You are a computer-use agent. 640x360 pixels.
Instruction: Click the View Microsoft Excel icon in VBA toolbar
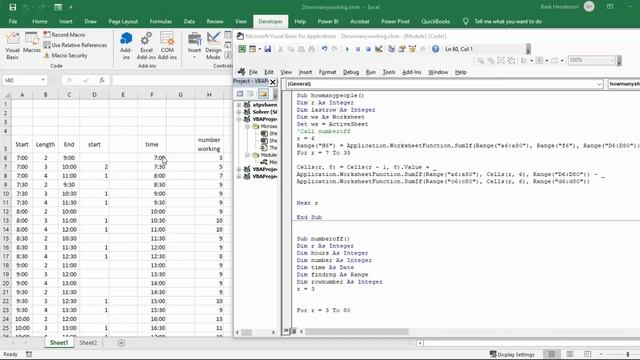click(x=242, y=49)
